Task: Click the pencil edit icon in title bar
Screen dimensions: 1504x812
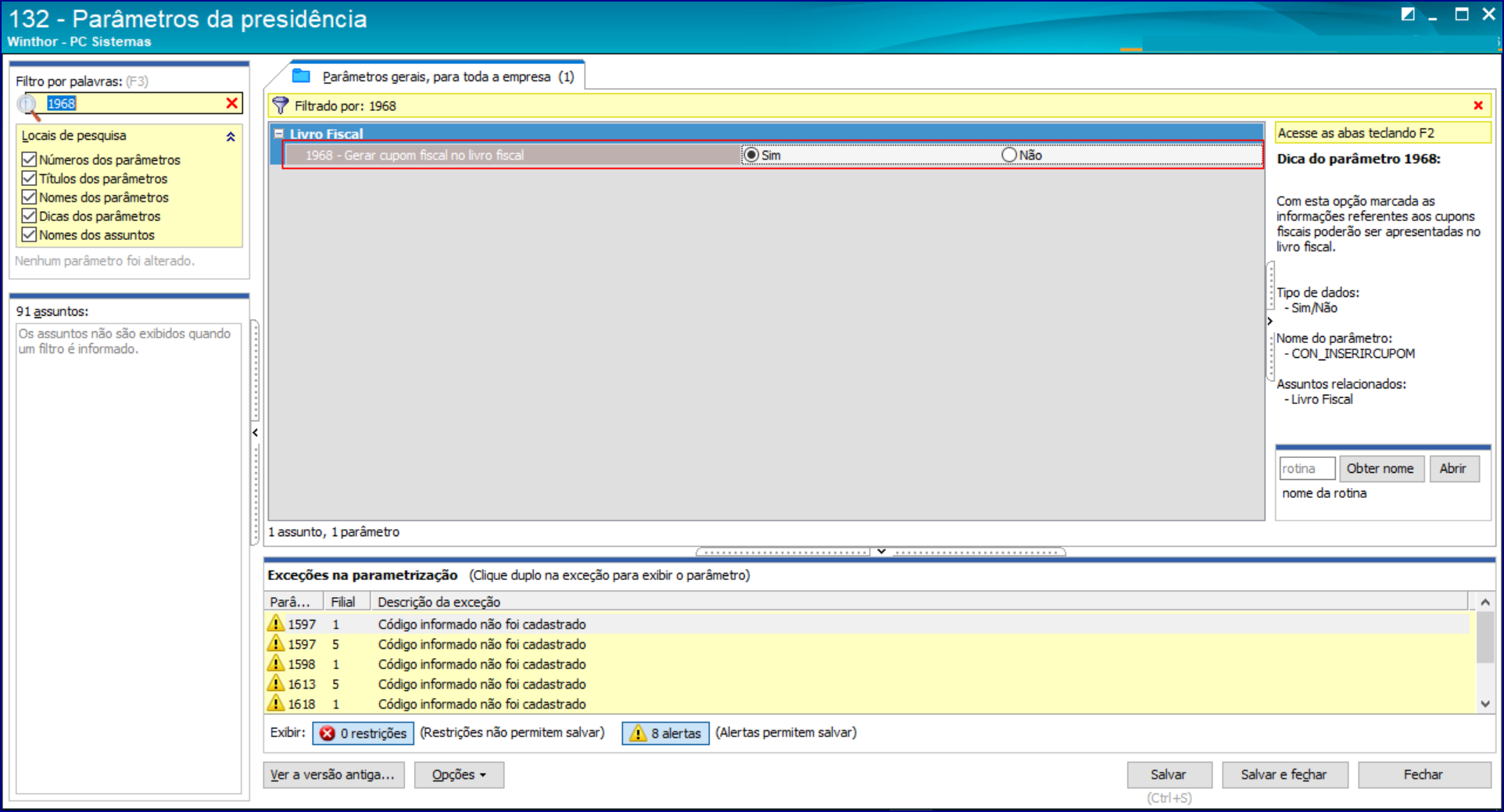Action: [x=1408, y=14]
